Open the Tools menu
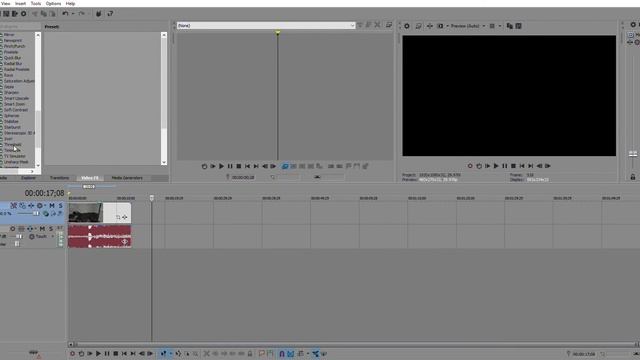Screen dimensions: 640x360 pos(36,3)
